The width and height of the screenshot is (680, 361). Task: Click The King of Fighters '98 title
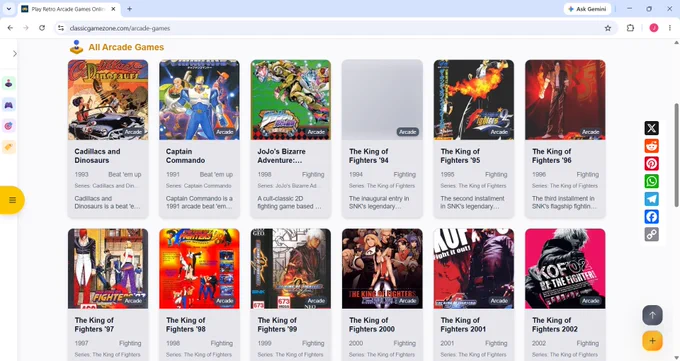pyautogui.click(x=186, y=325)
